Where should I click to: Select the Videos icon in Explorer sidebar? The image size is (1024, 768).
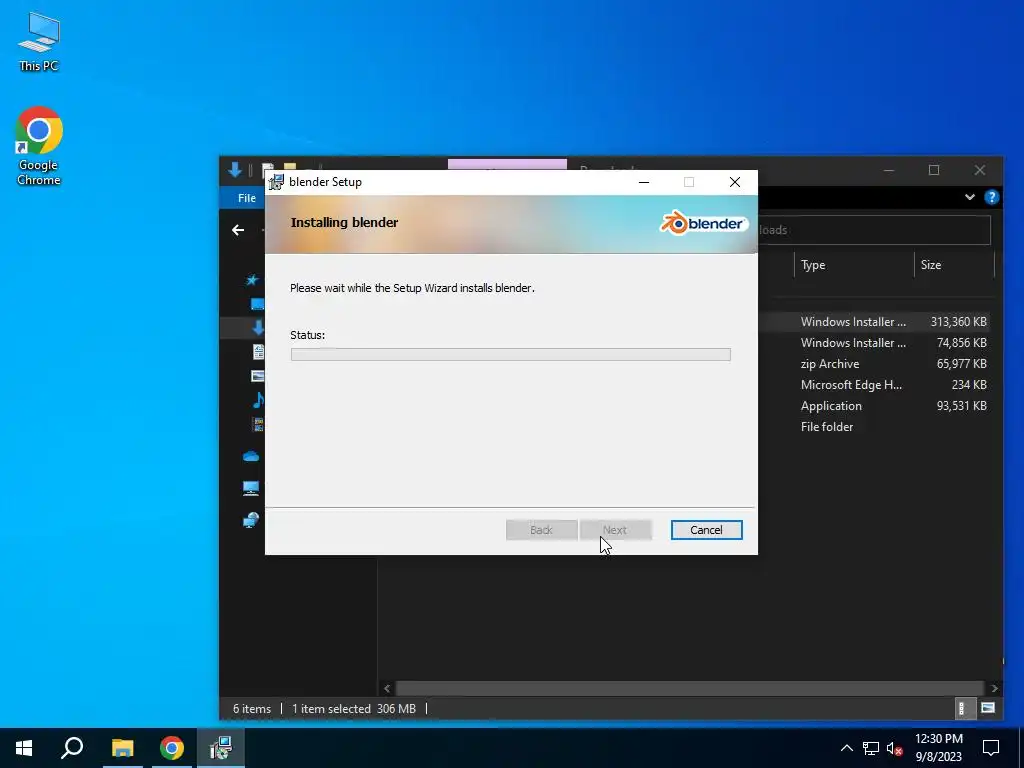tap(259, 424)
